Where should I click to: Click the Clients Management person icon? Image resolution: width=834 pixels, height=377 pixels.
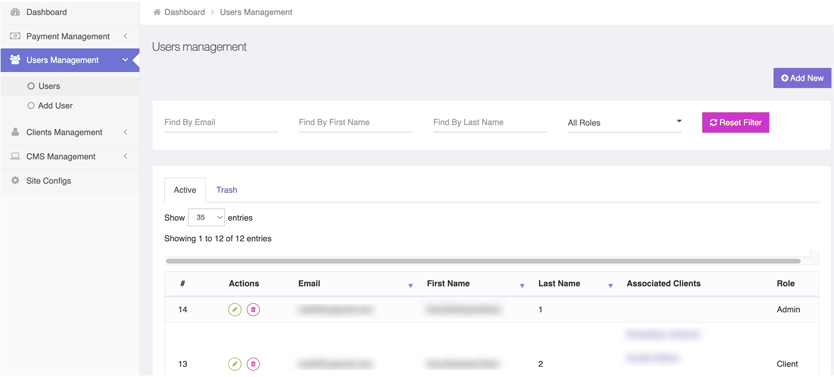(15, 132)
